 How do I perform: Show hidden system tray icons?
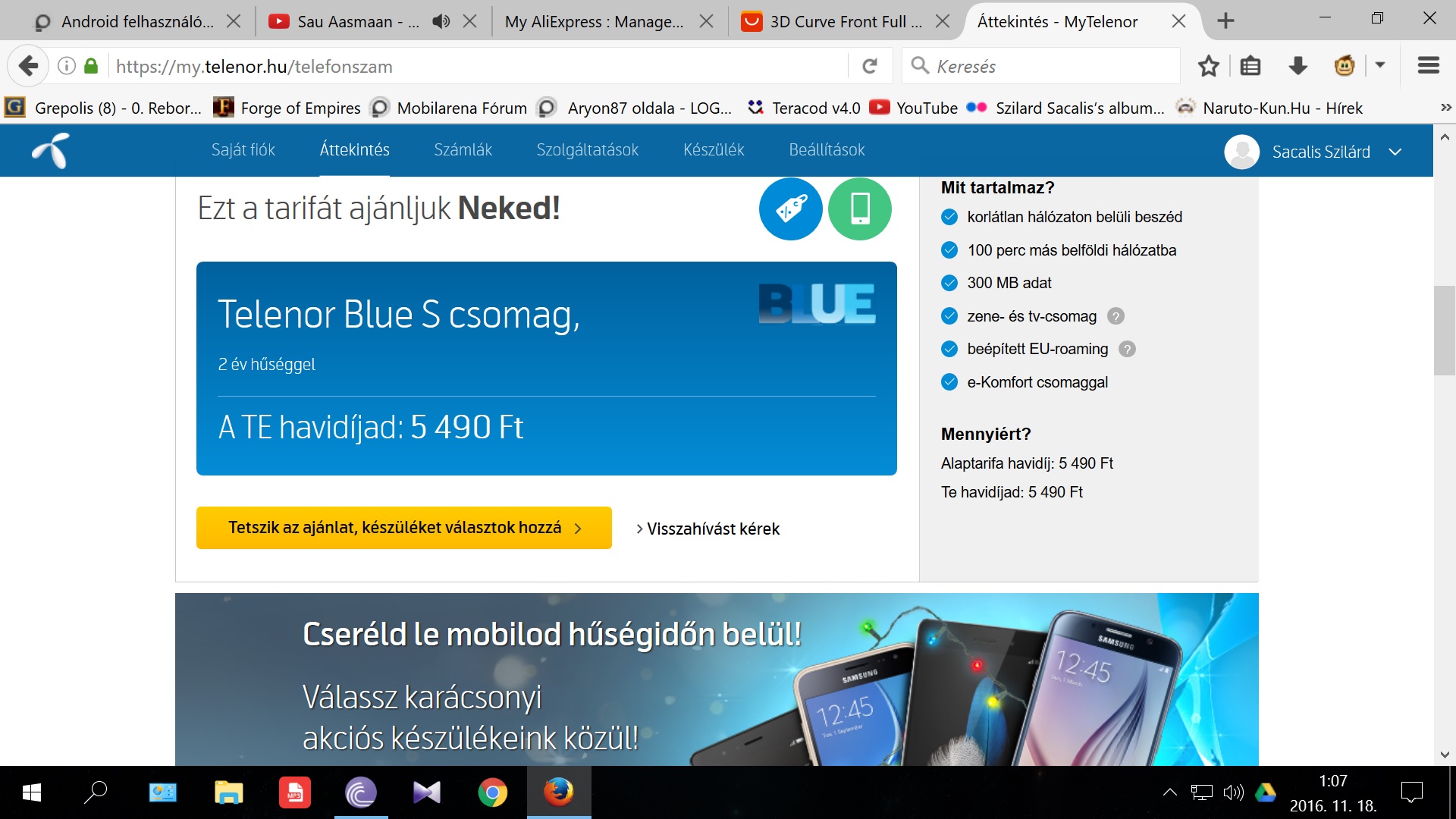(1170, 792)
